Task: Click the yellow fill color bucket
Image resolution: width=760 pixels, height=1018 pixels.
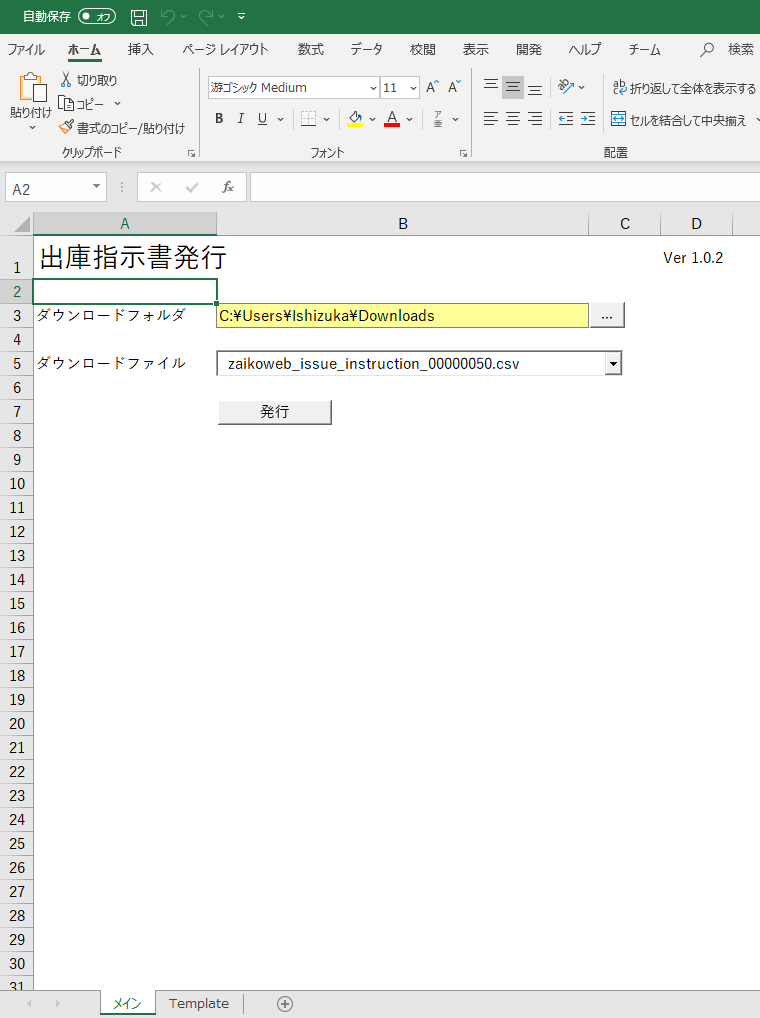Action: tap(355, 119)
